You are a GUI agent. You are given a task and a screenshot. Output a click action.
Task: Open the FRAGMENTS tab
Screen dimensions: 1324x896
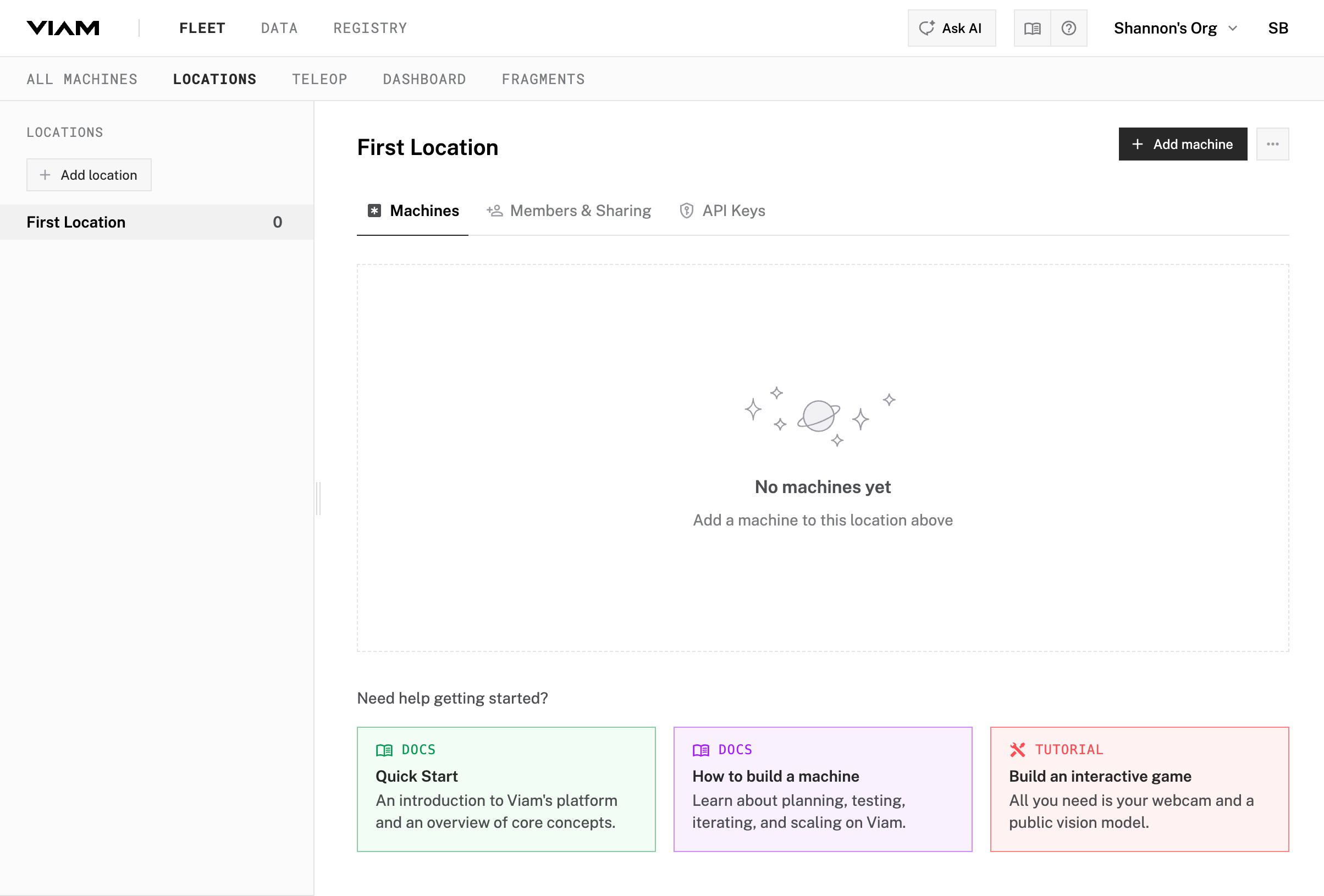[x=543, y=79]
